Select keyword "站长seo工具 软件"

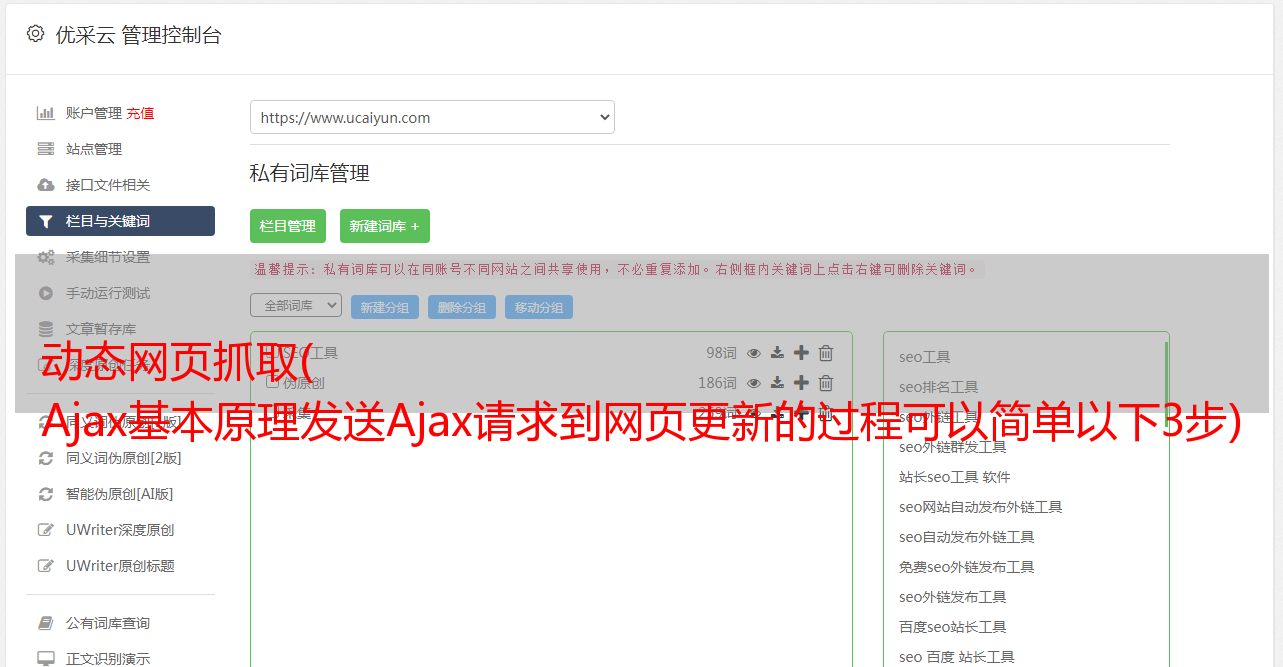point(955,477)
